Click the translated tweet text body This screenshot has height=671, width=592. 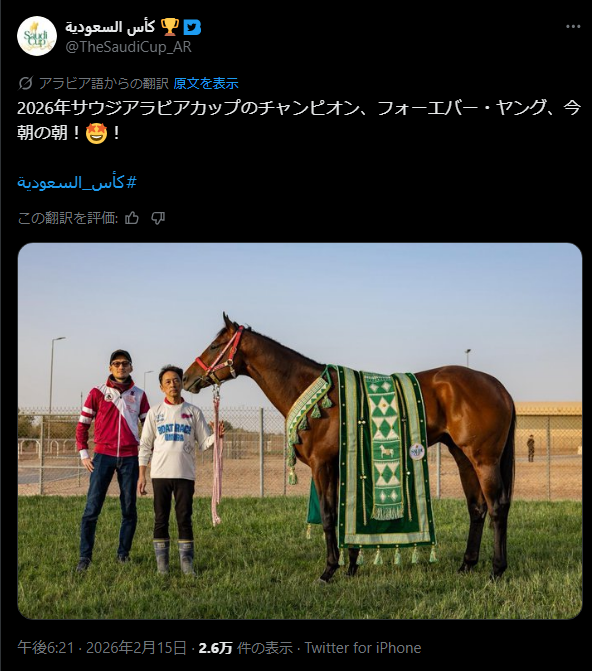[299, 120]
